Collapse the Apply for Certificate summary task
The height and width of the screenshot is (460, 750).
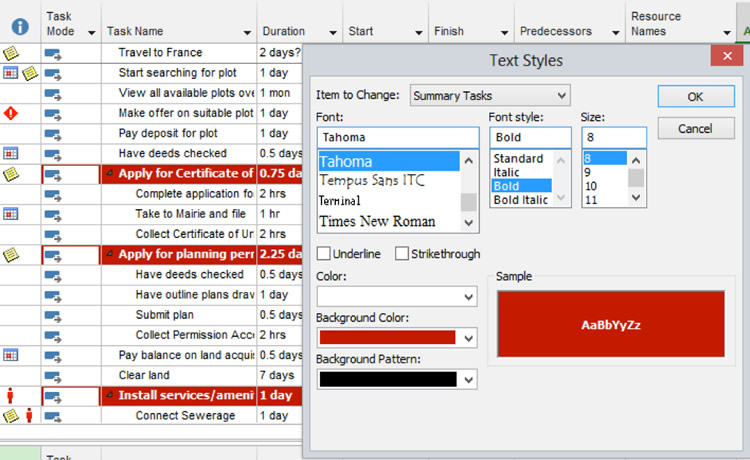coord(109,174)
